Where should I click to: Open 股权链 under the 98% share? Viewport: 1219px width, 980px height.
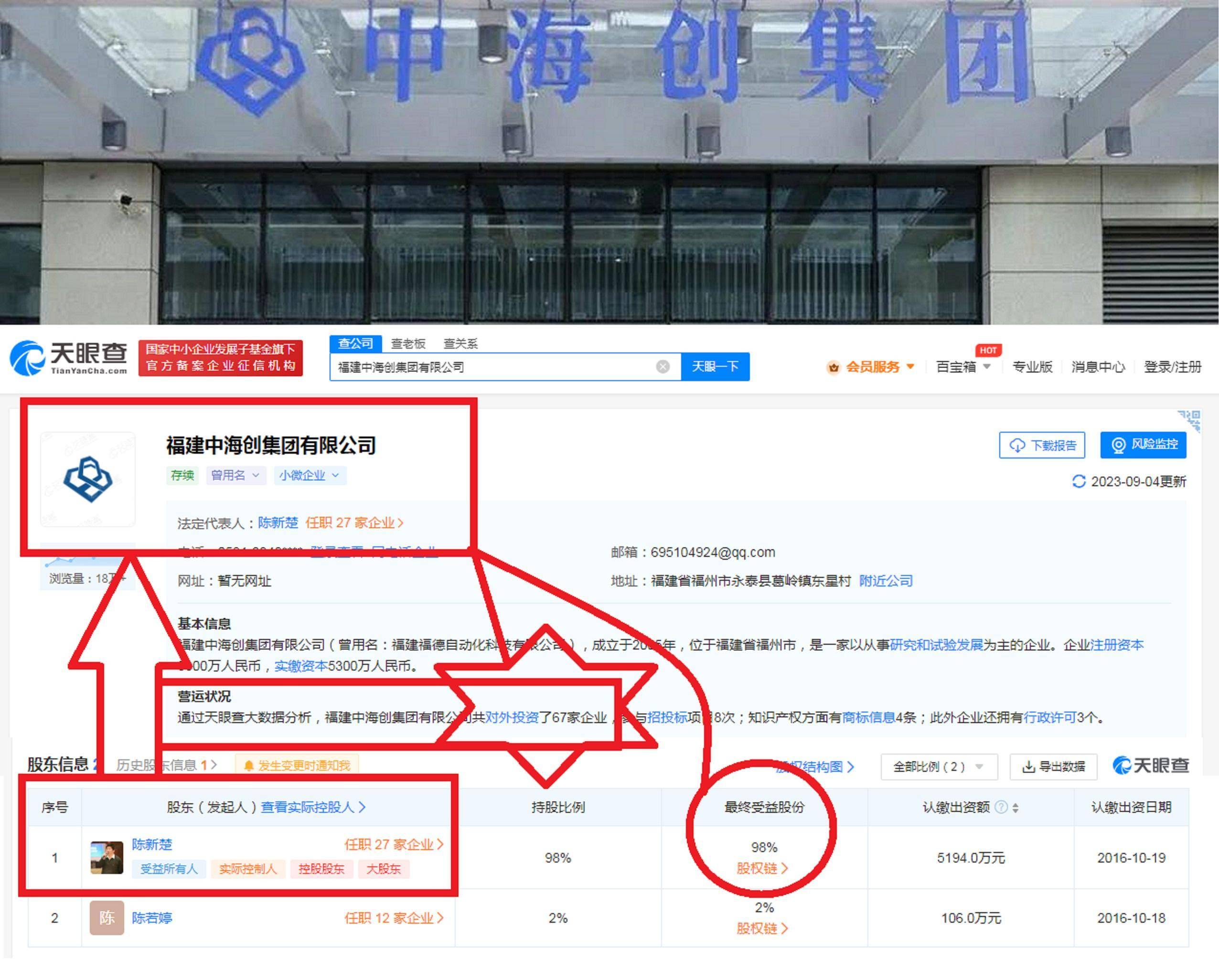coord(762,868)
